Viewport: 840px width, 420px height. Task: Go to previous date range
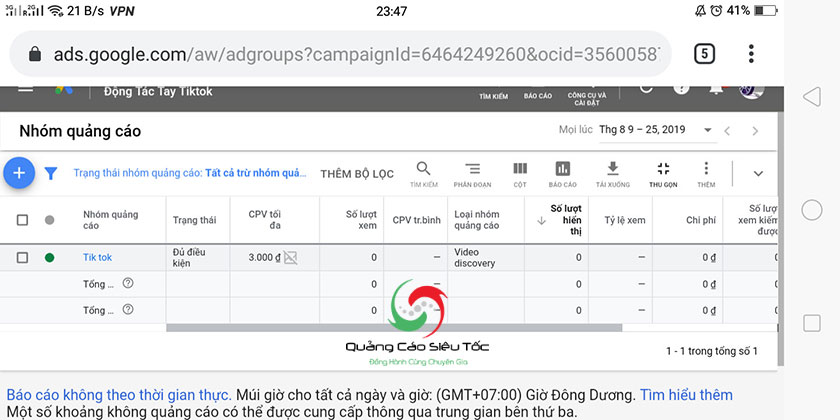tap(727, 131)
